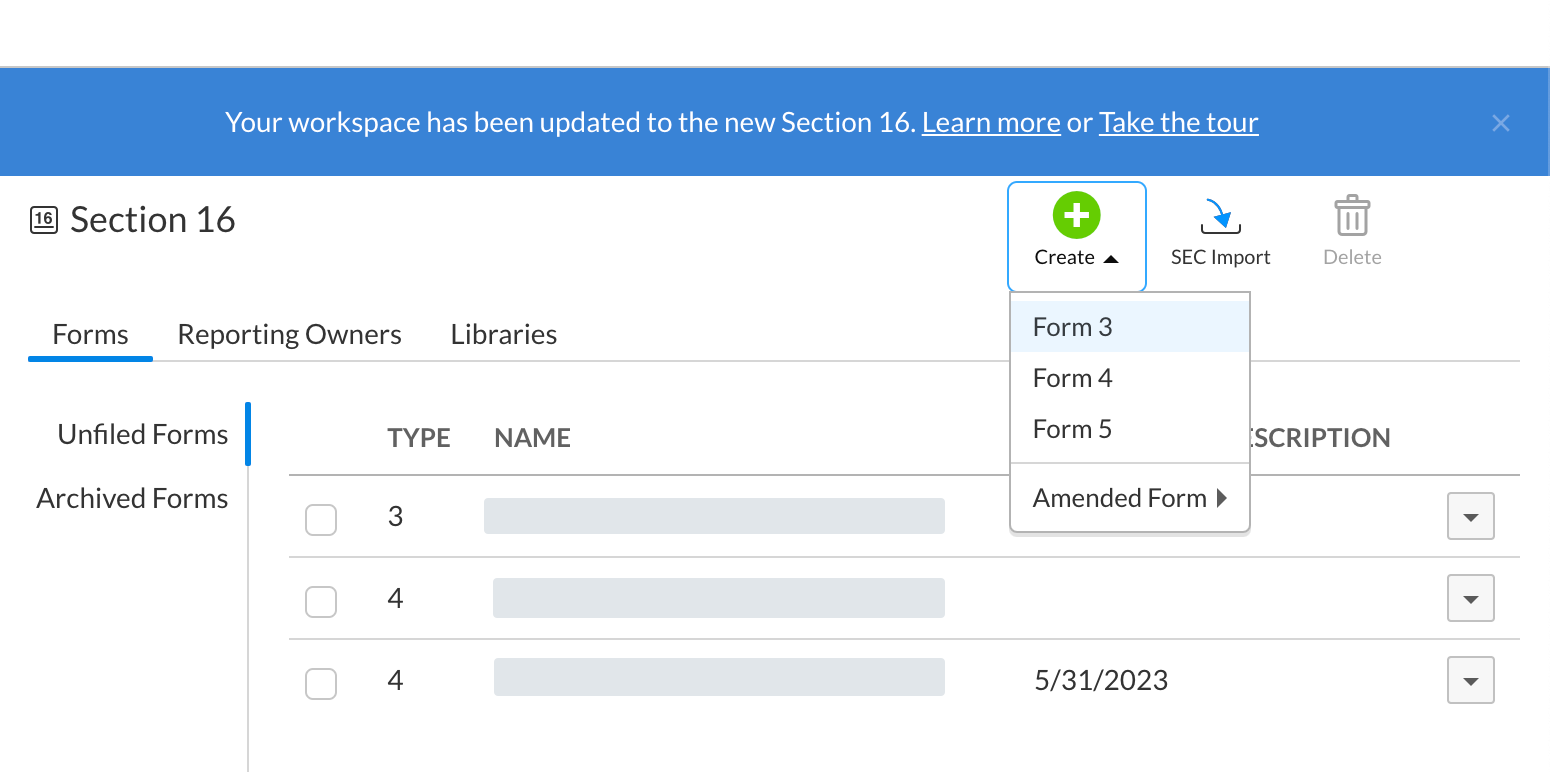Show the Archived Forms list
The height and width of the screenshot is (772, 1550).
tap(133, 498)
